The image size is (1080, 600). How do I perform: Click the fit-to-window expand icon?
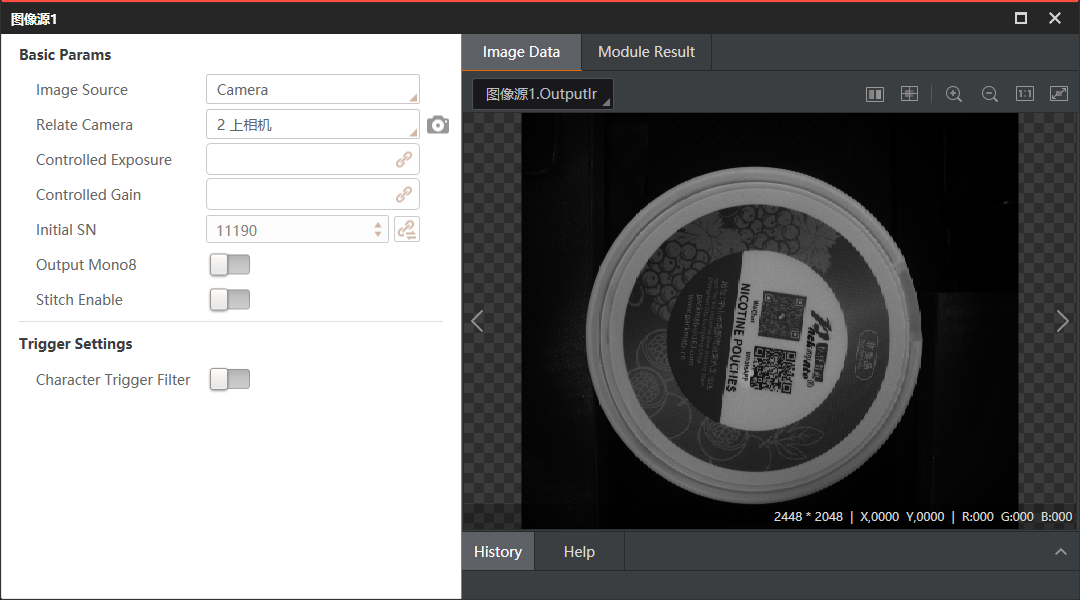point(1059,94)
